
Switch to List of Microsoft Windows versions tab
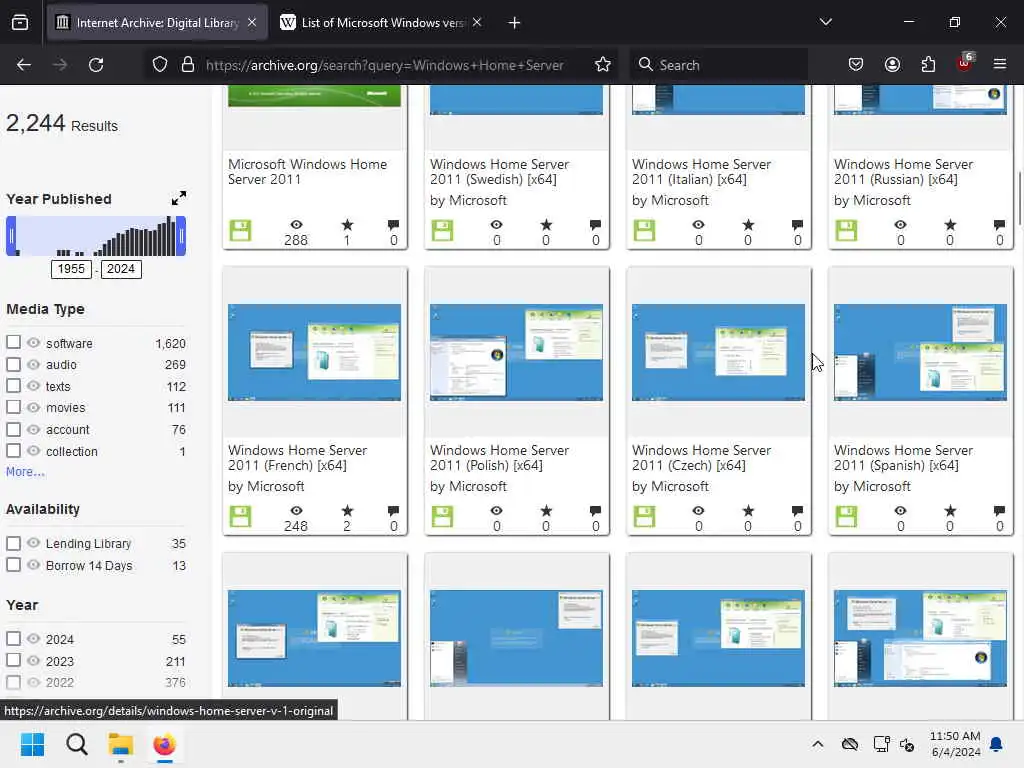(381, 23)
